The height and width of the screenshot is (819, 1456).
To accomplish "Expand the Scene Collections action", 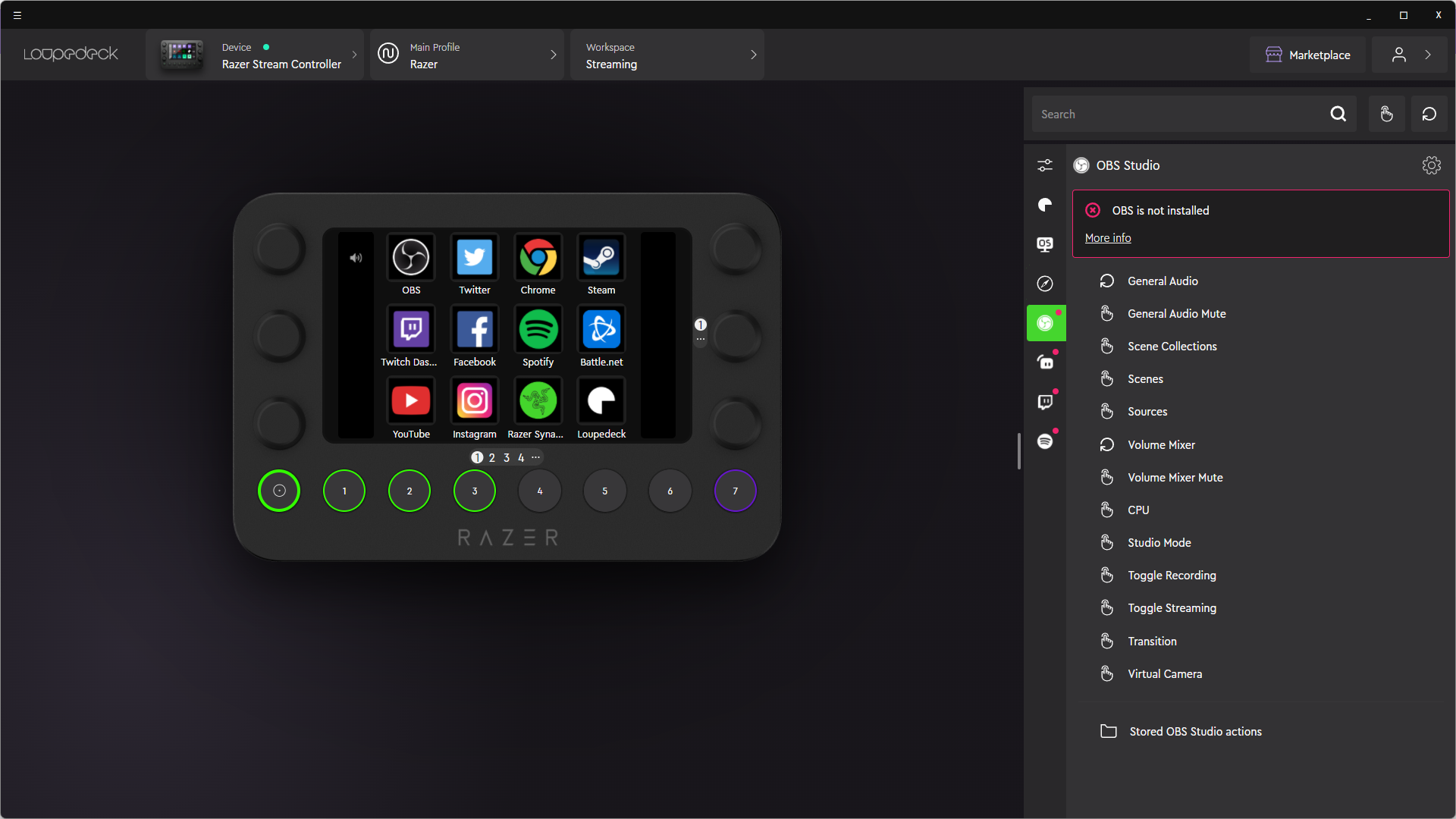I will [1172, 346].
